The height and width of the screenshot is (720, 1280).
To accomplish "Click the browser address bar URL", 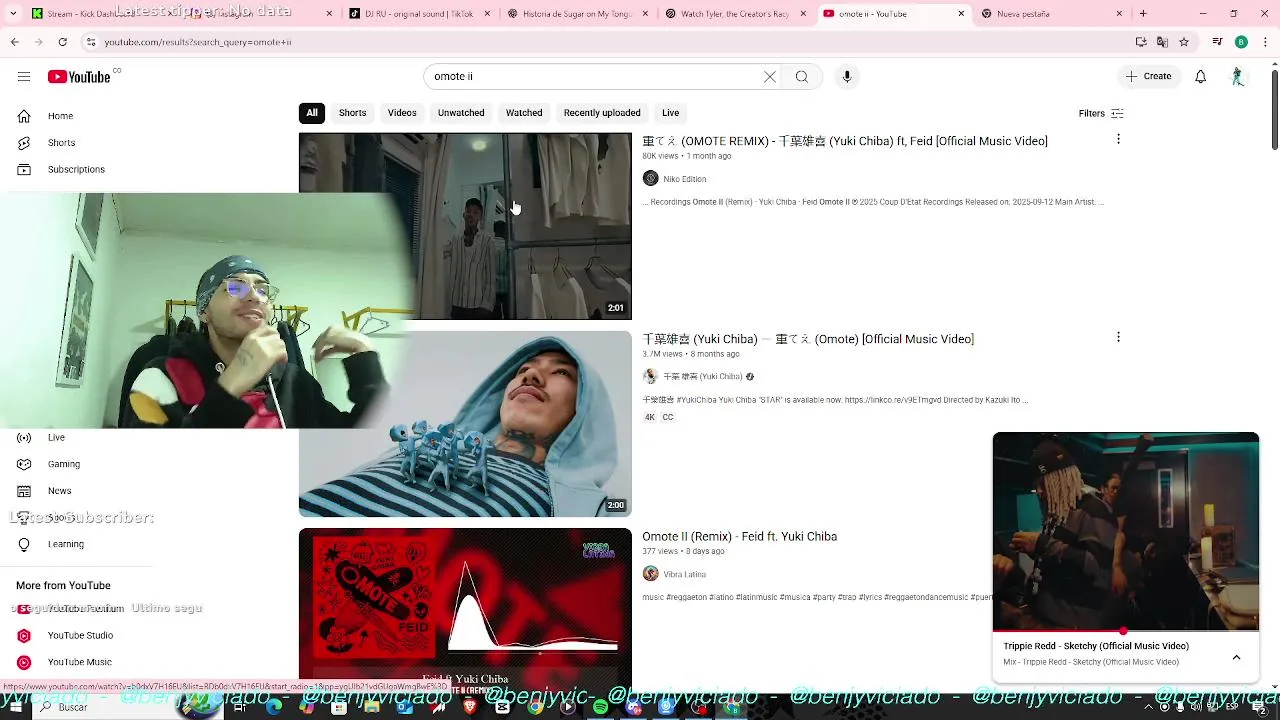I will (x=198, y=42).
